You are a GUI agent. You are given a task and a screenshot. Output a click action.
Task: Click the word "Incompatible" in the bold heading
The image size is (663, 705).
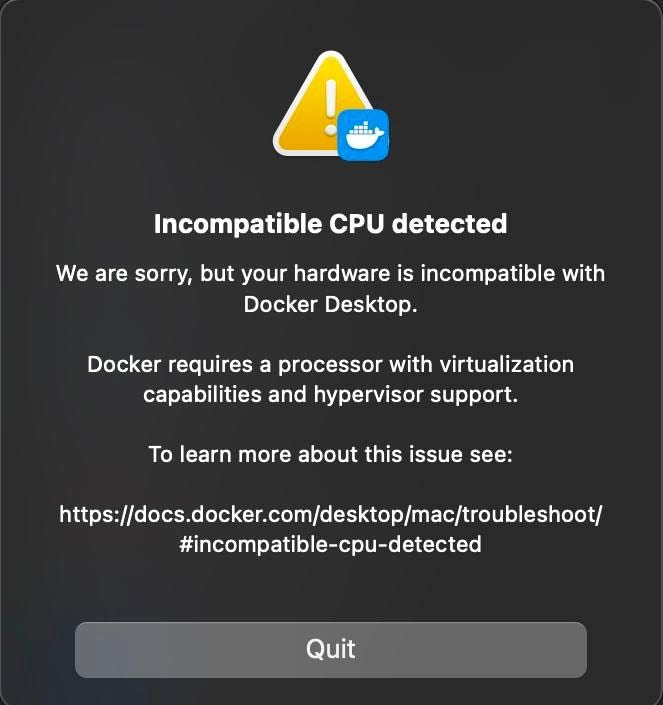[x=238, y=225]
